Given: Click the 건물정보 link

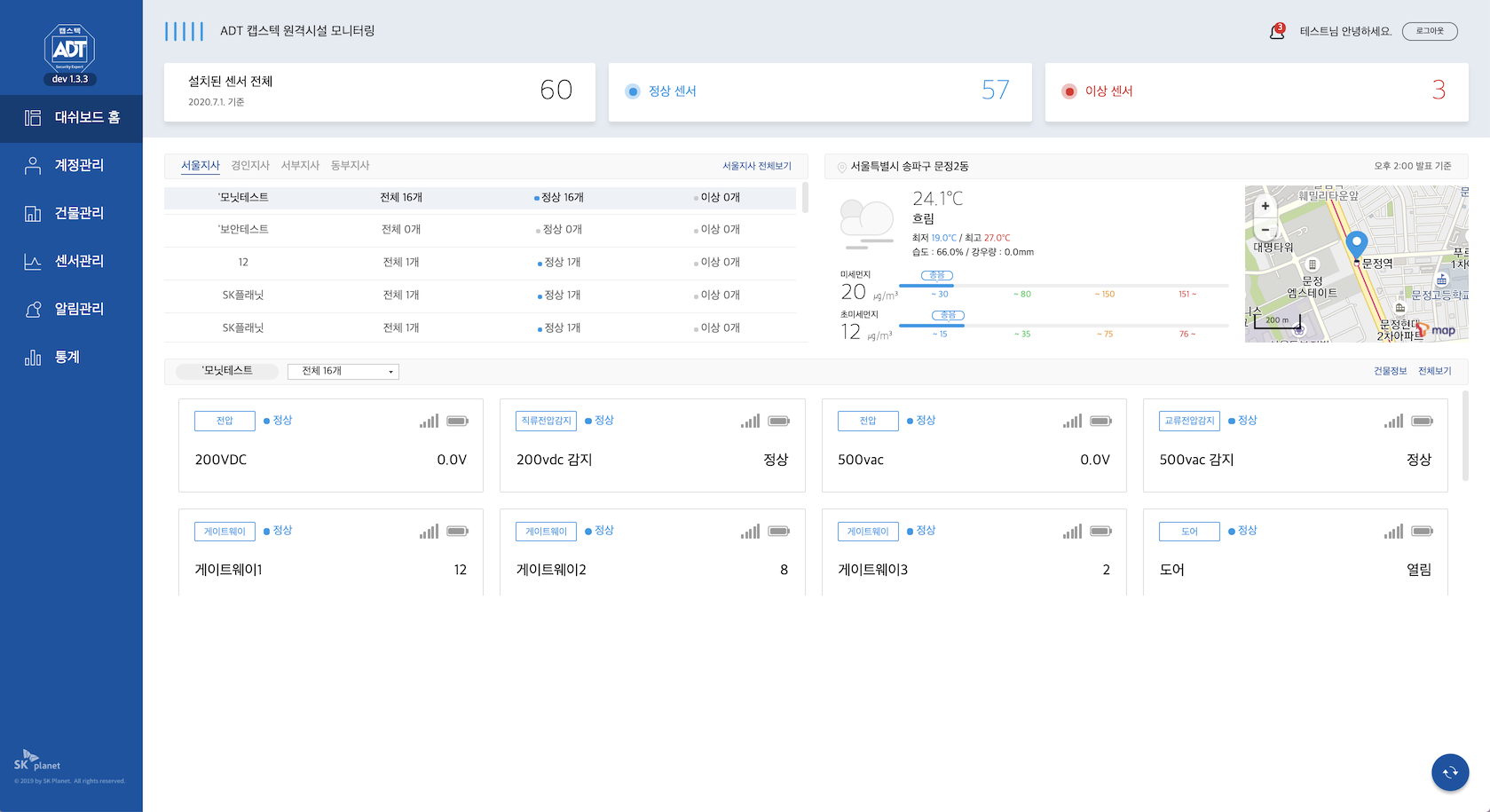Looking at the screenshot, I should 1390,371.
